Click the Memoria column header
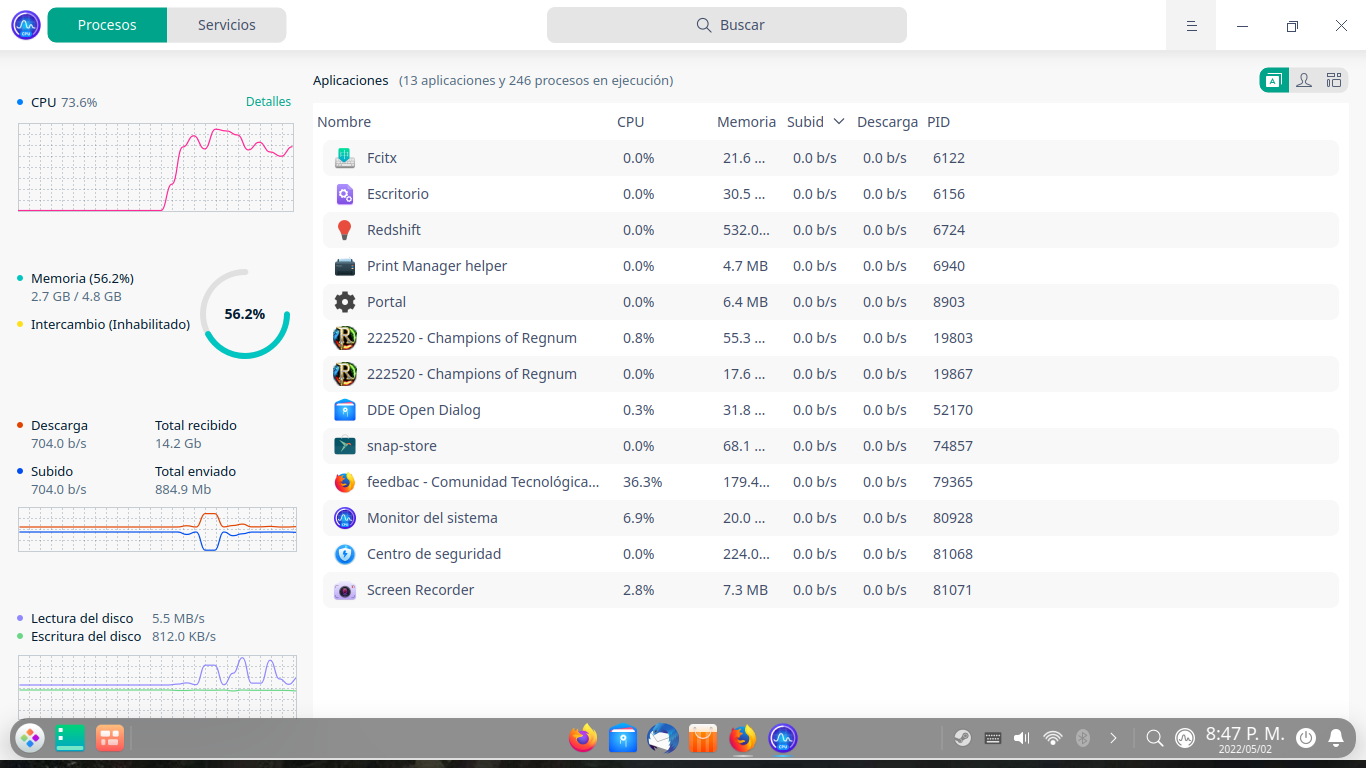Viewport: 1366px width, 768px height. click(x=746, y=122)
